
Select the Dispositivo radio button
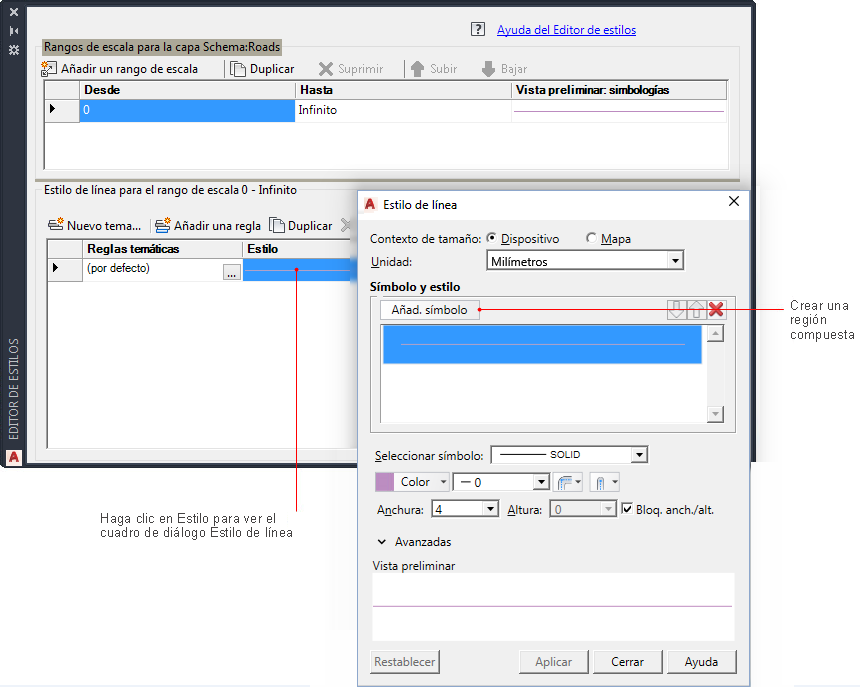coord(492,238)
